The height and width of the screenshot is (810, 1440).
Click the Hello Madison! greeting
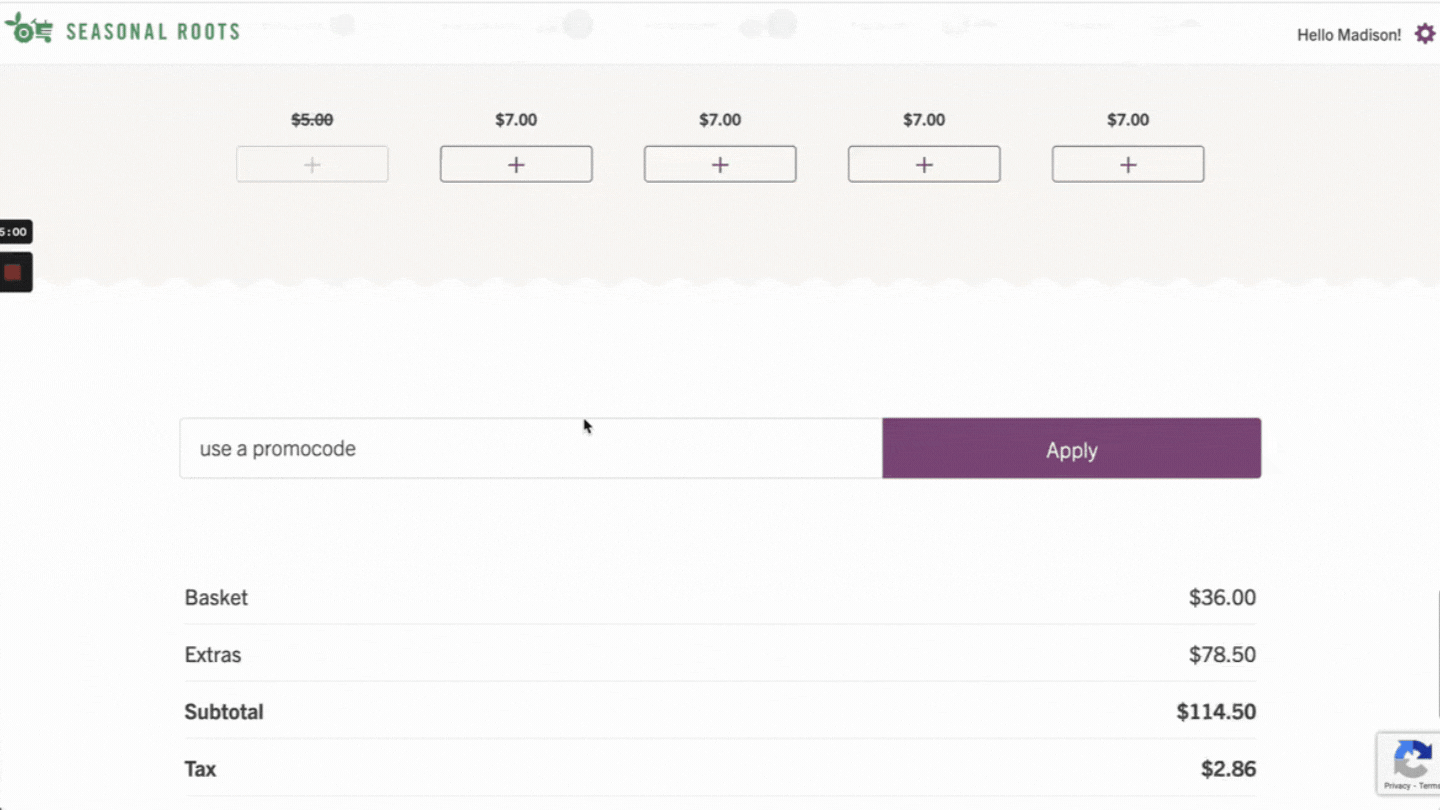tap(1348, 35)
